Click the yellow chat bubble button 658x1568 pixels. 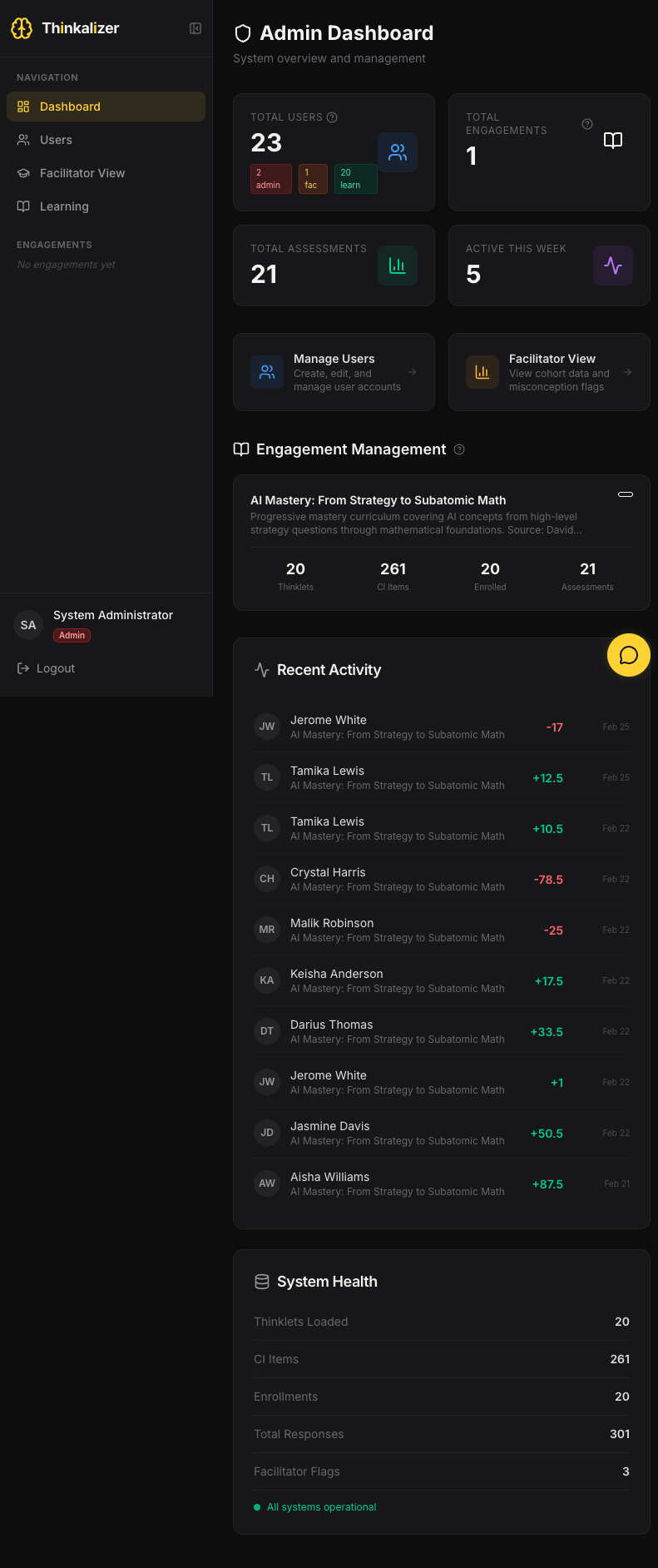coord(628,655)
